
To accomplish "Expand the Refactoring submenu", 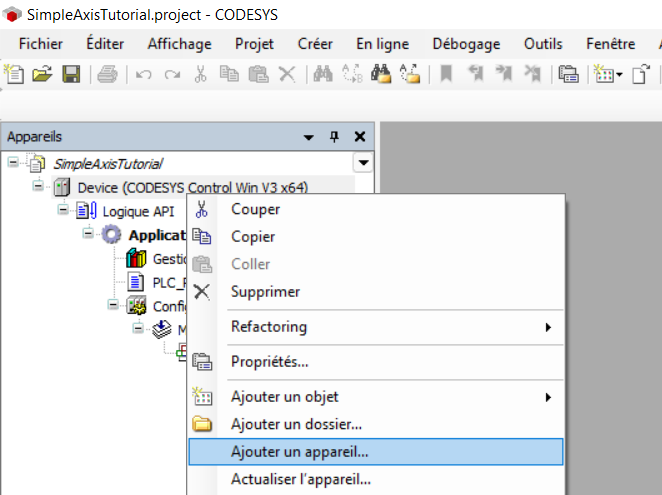I will tap(376, 327).
